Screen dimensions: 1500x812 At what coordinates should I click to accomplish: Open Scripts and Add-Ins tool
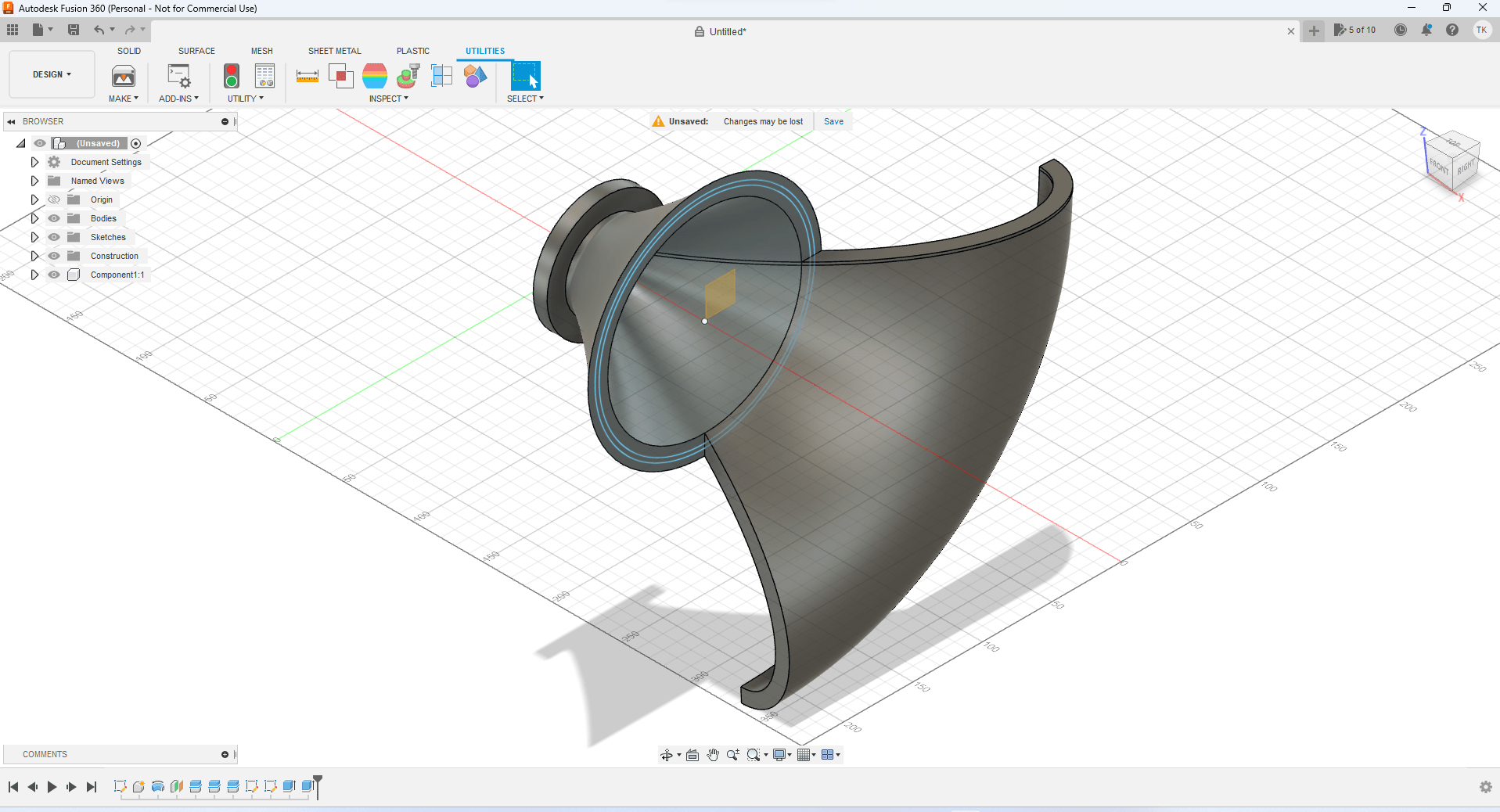click(179, 76)
